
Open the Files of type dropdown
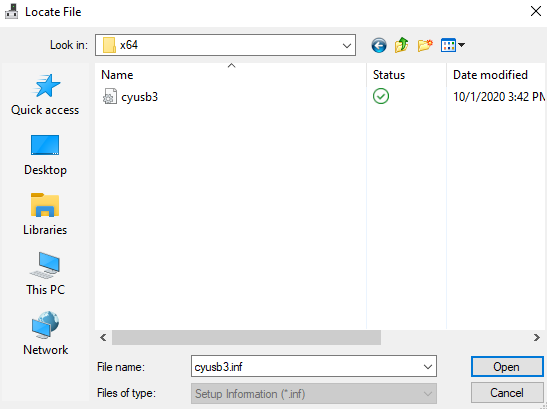click(314, 394)
